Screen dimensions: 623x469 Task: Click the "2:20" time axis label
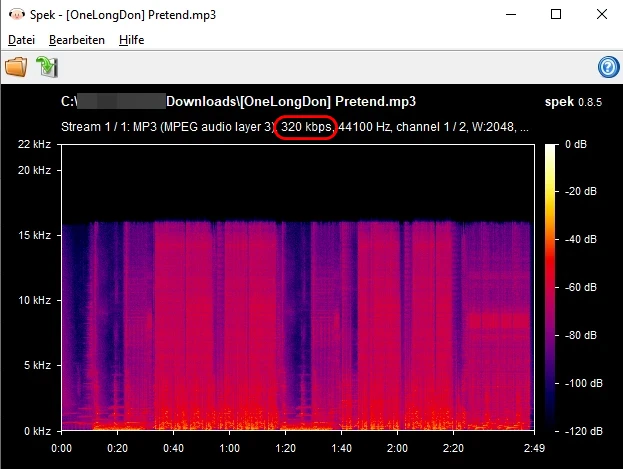coord(453,448)
